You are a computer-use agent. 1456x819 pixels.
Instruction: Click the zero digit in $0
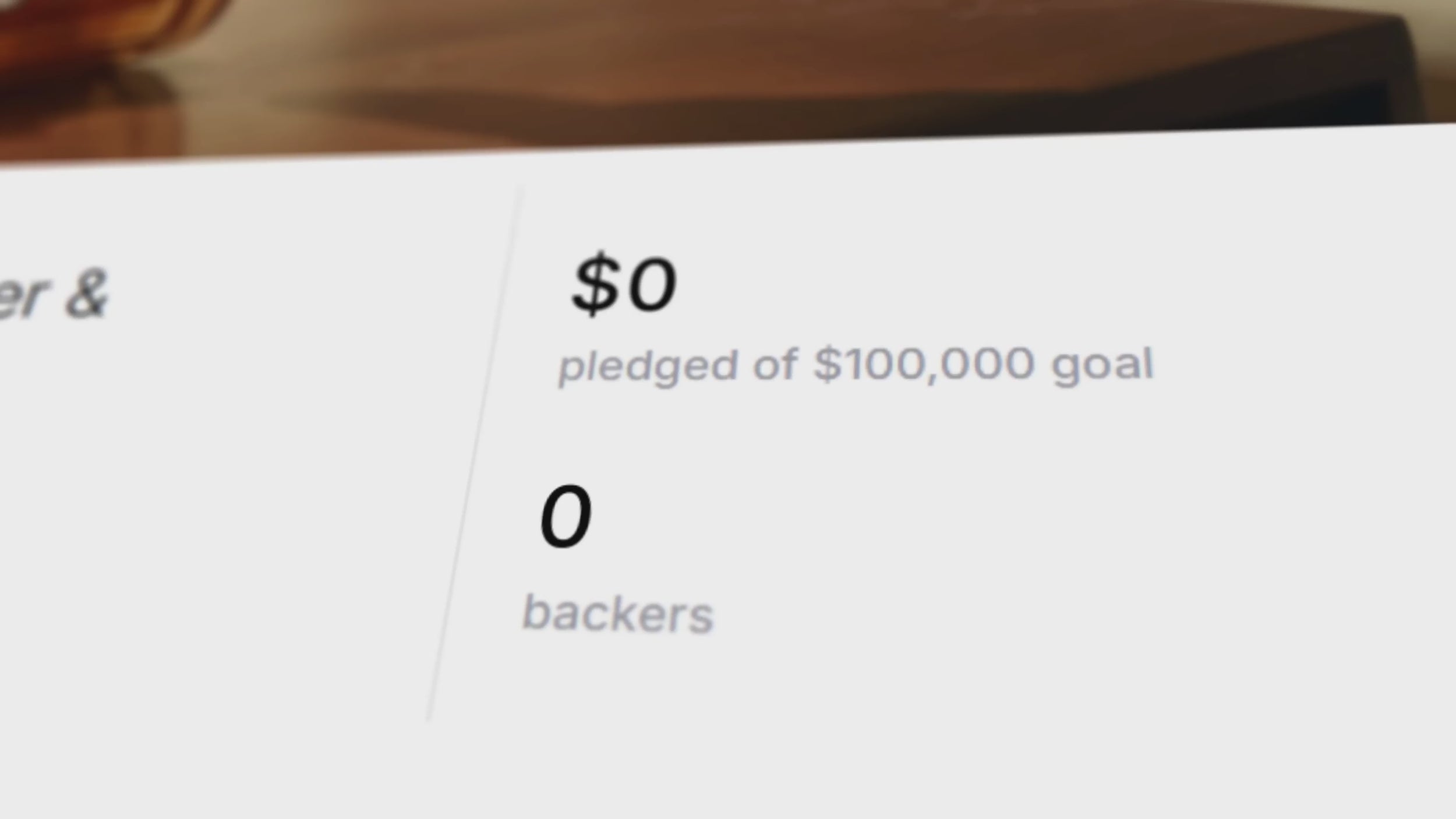tap(652, 285)
